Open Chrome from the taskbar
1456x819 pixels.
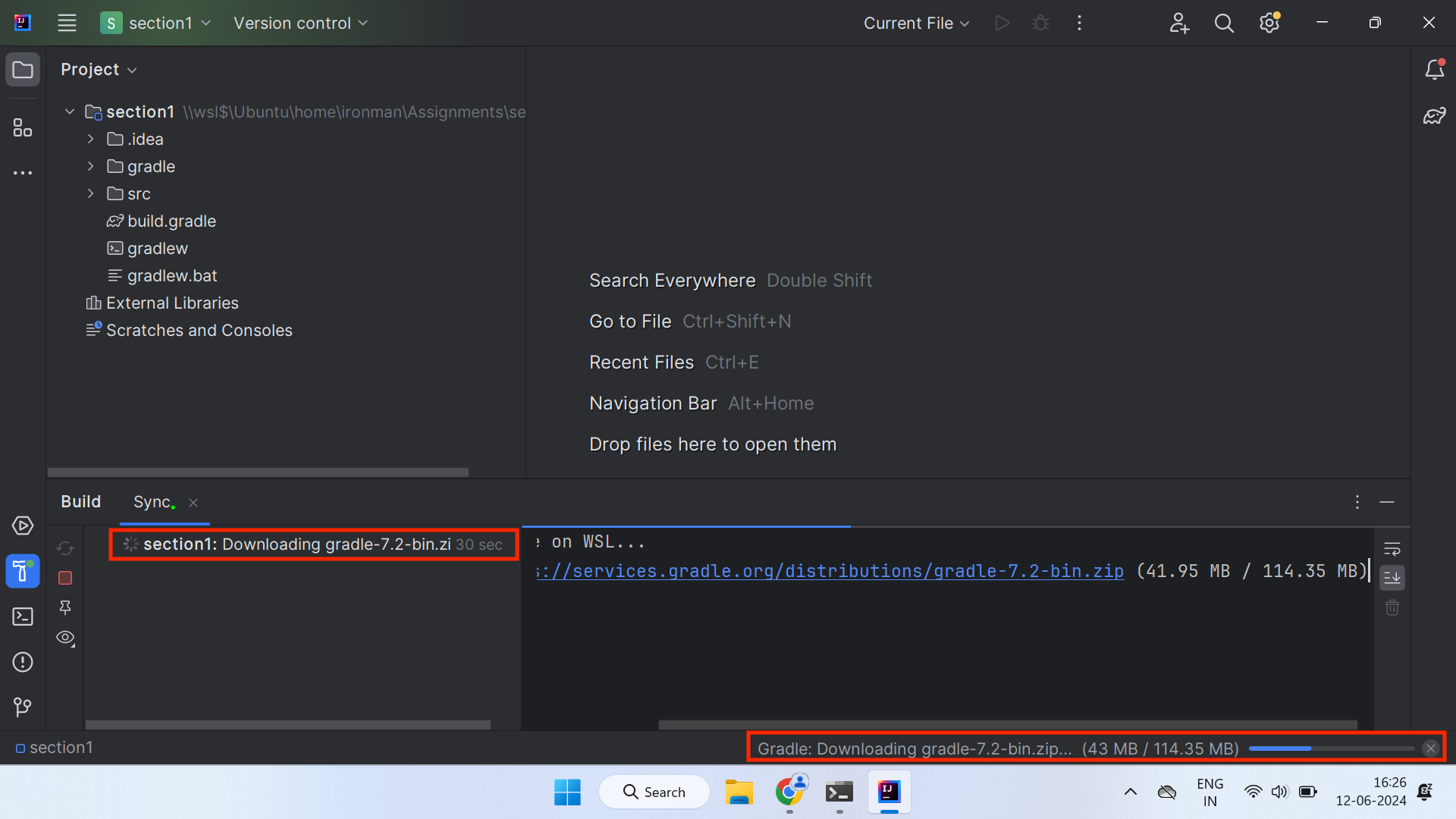click(789, 792)
